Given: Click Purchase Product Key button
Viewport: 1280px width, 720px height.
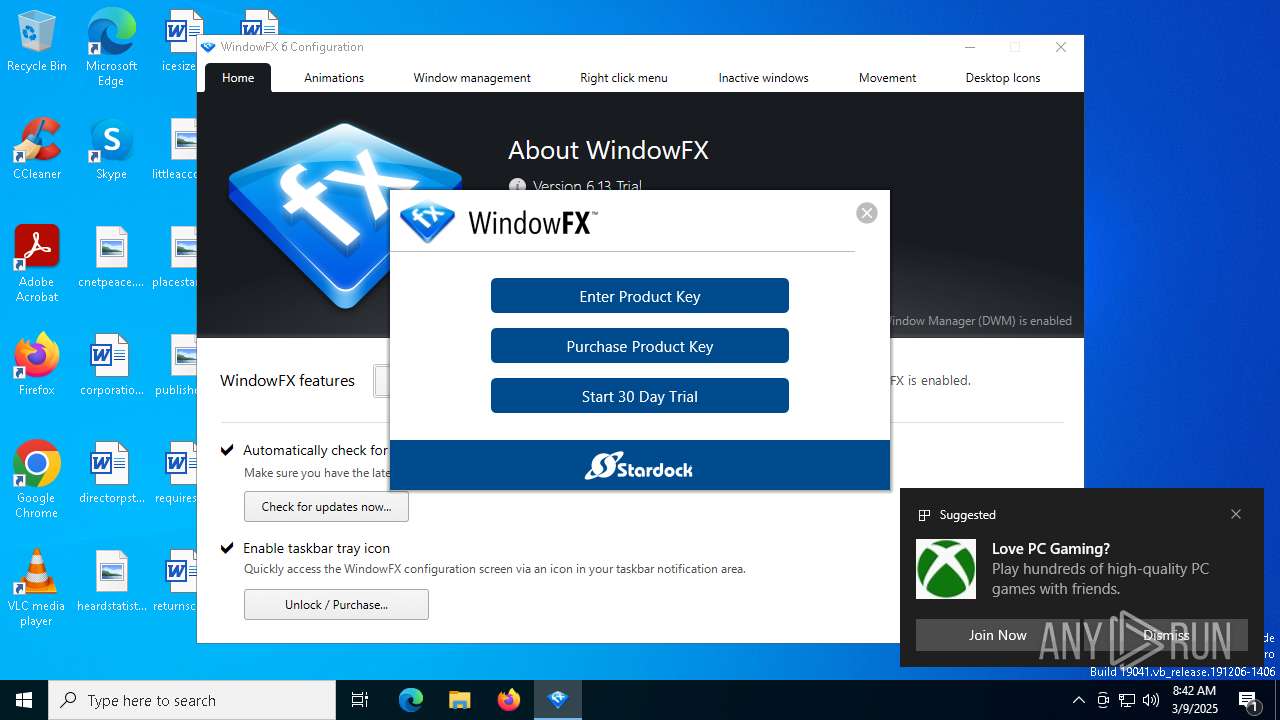Looking at the screenshot, I should pyautogui.click(x=640, y=346).
